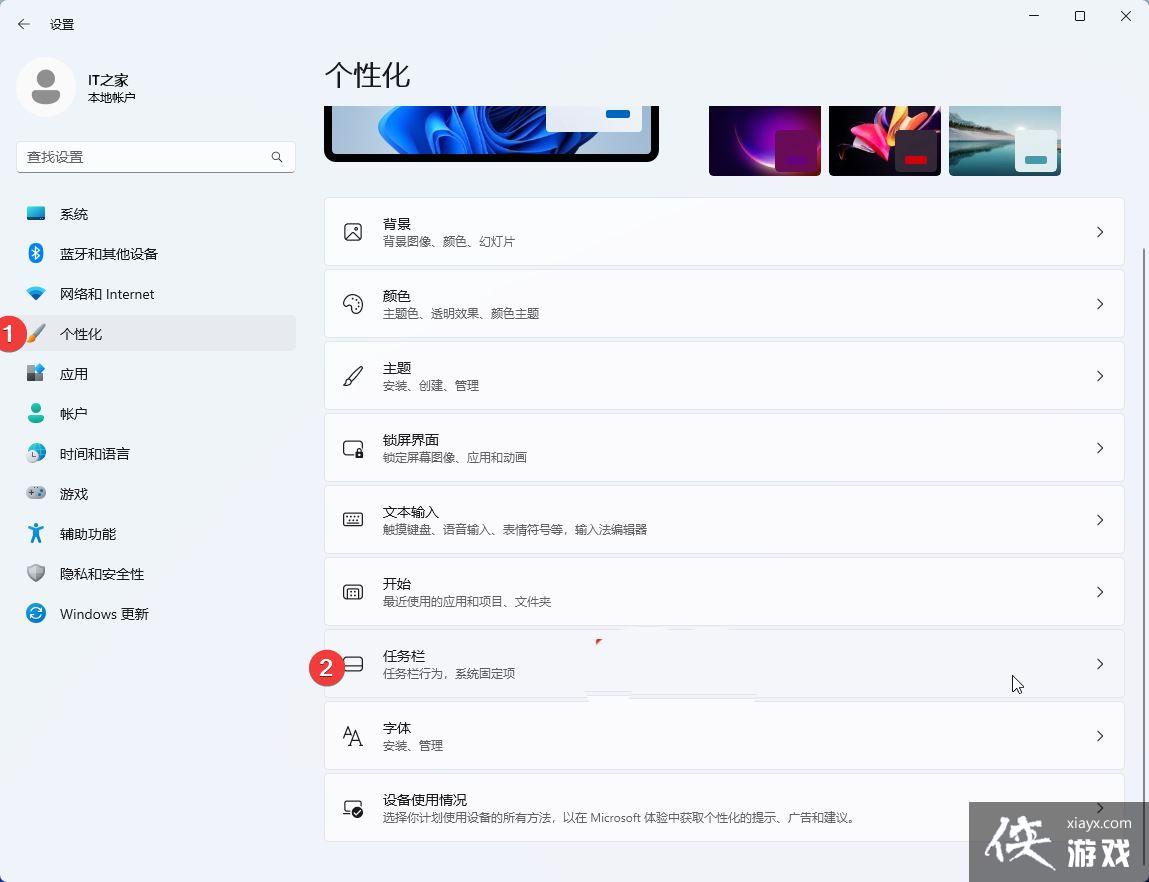This screenshot has width=1149, height=882.
Task: Select the Windows bloom desktop preview thumbnail
Action: pos(491,130)
